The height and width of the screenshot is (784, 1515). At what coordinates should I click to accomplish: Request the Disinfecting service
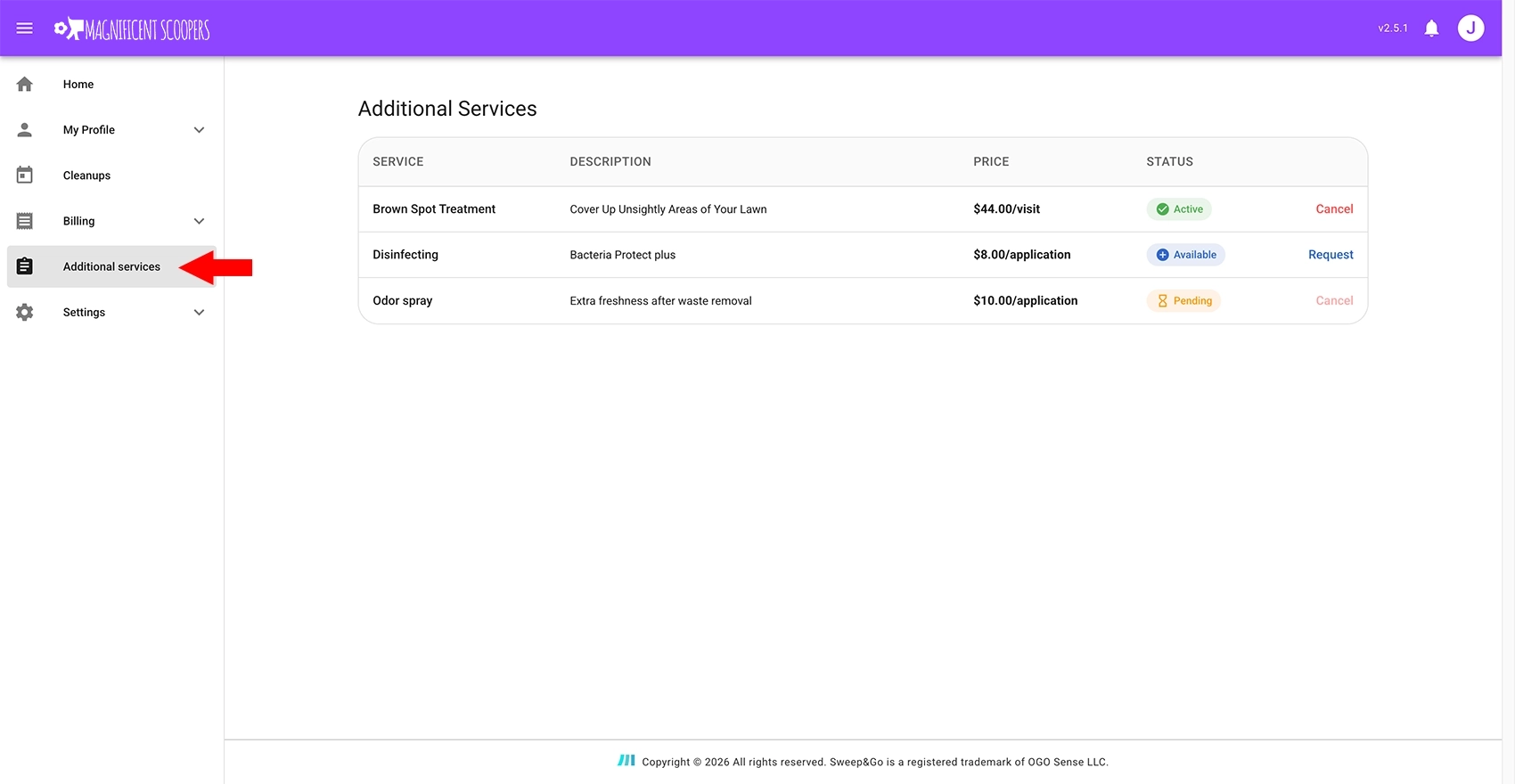point(1331,255)
